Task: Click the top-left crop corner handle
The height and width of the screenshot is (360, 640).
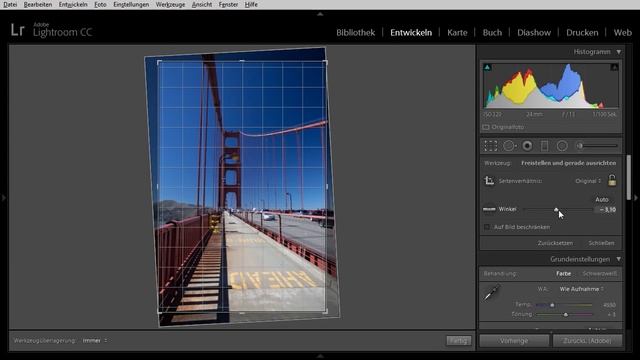Action: click(159, 62)
